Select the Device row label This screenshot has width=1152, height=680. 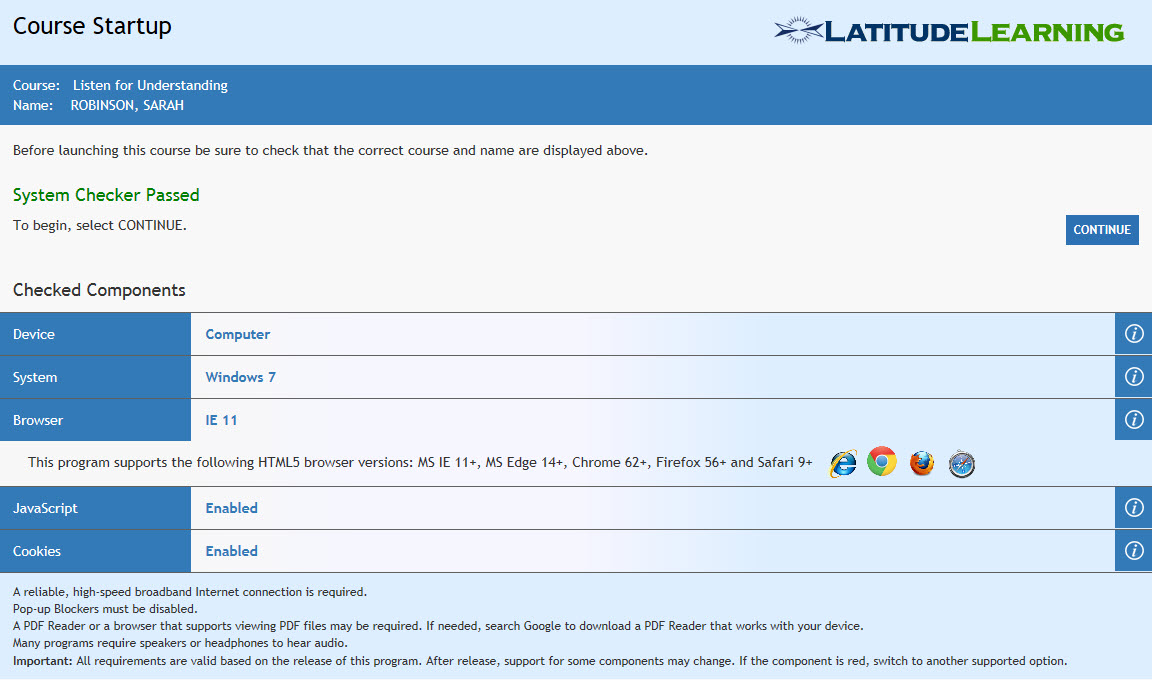click(x=34, y=334)
